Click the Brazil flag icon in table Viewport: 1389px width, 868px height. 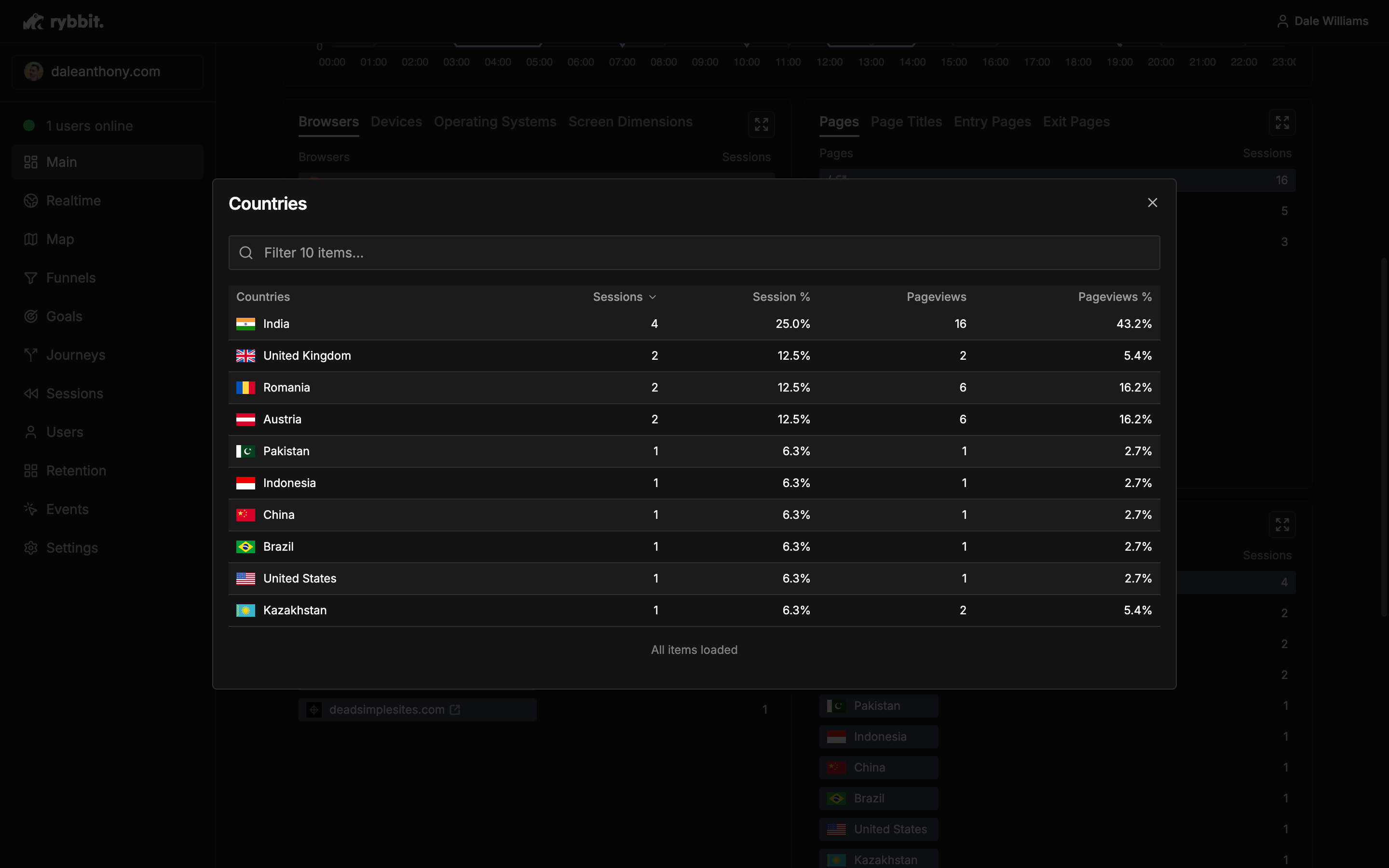[x=245, y=546]
